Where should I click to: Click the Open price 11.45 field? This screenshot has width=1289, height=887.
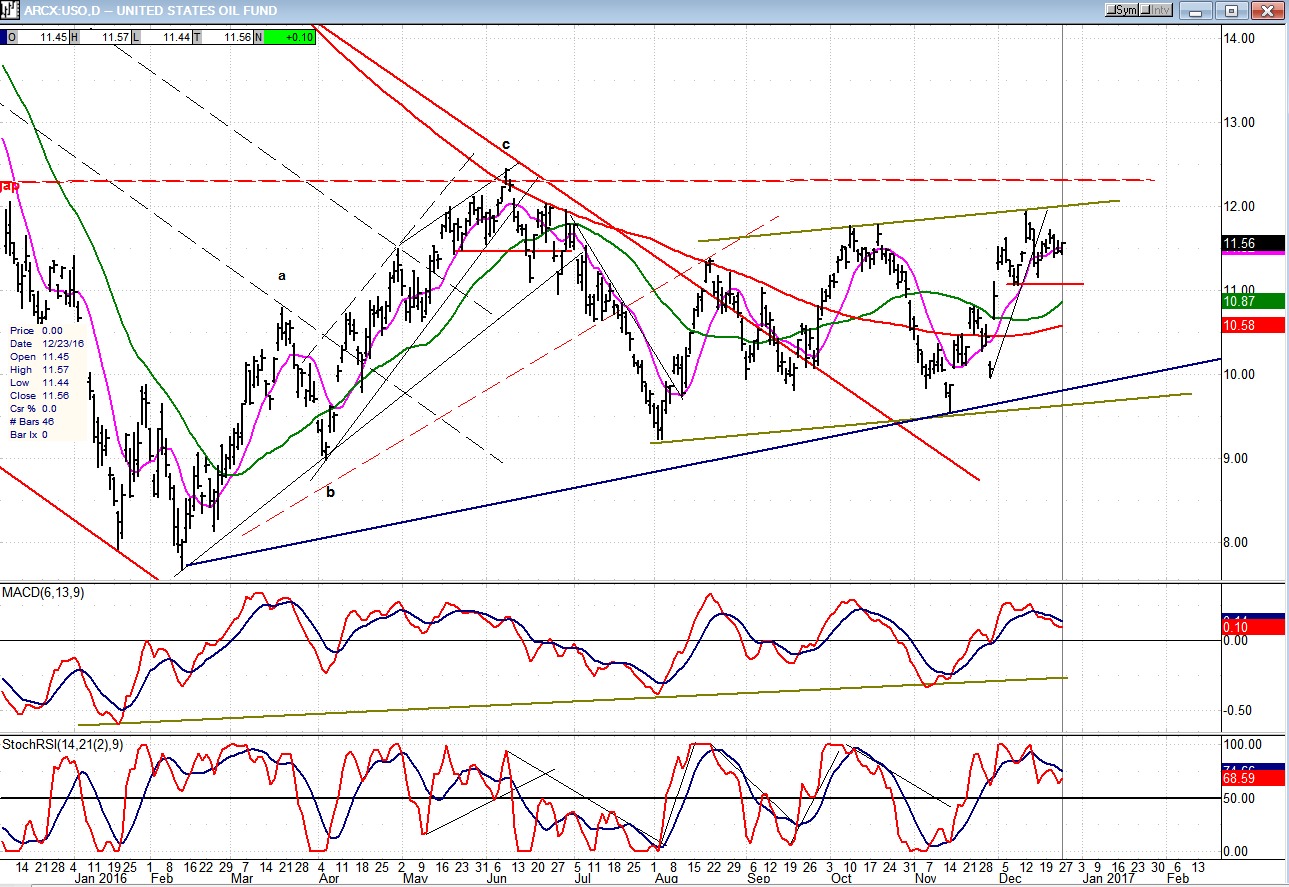(x=46, y=37)
